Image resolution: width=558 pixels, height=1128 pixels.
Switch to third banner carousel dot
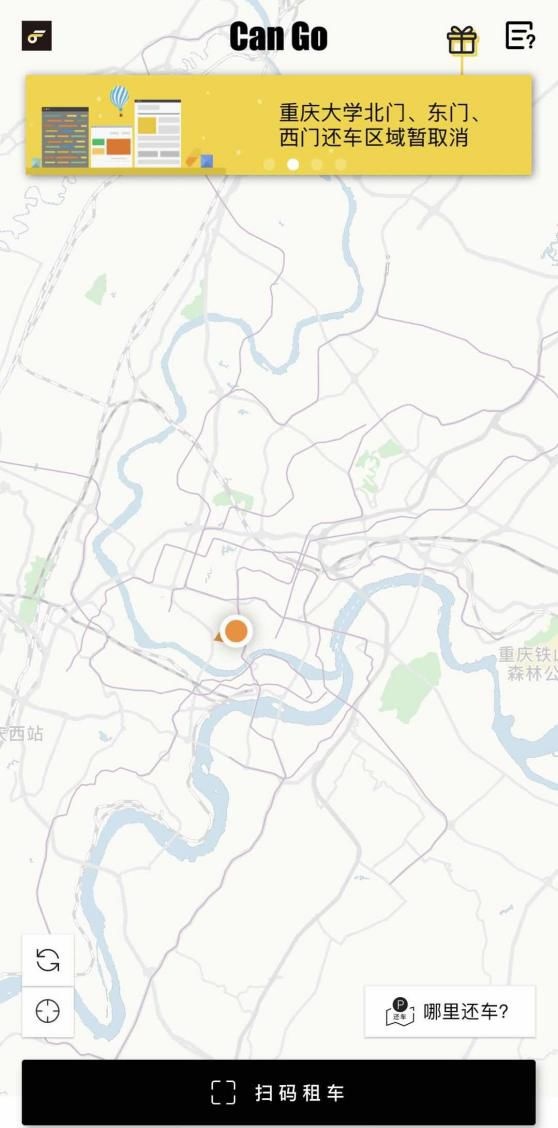tap(316, 164)
